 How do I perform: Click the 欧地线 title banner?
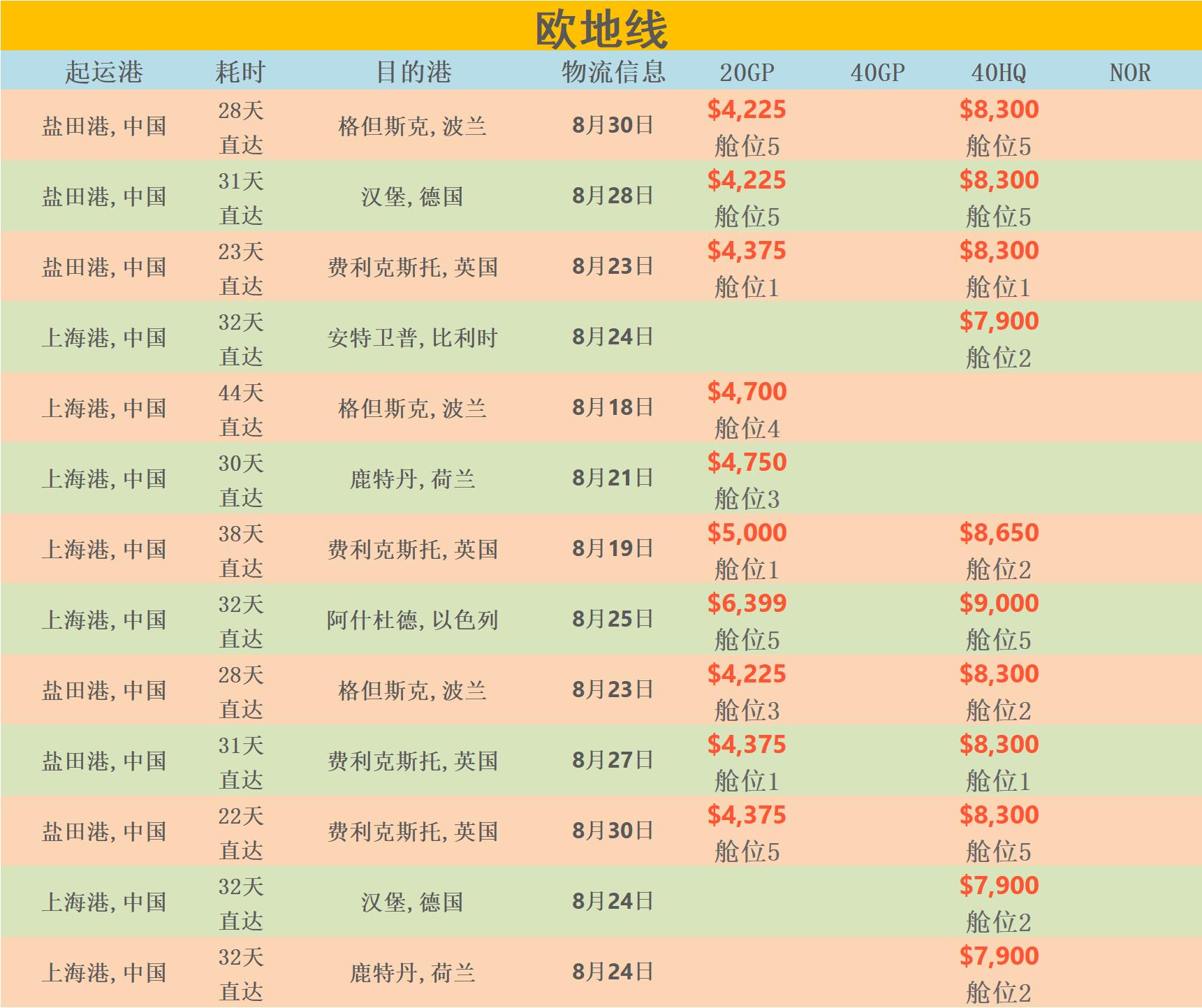pyautogui.click(x=601, y=26)
